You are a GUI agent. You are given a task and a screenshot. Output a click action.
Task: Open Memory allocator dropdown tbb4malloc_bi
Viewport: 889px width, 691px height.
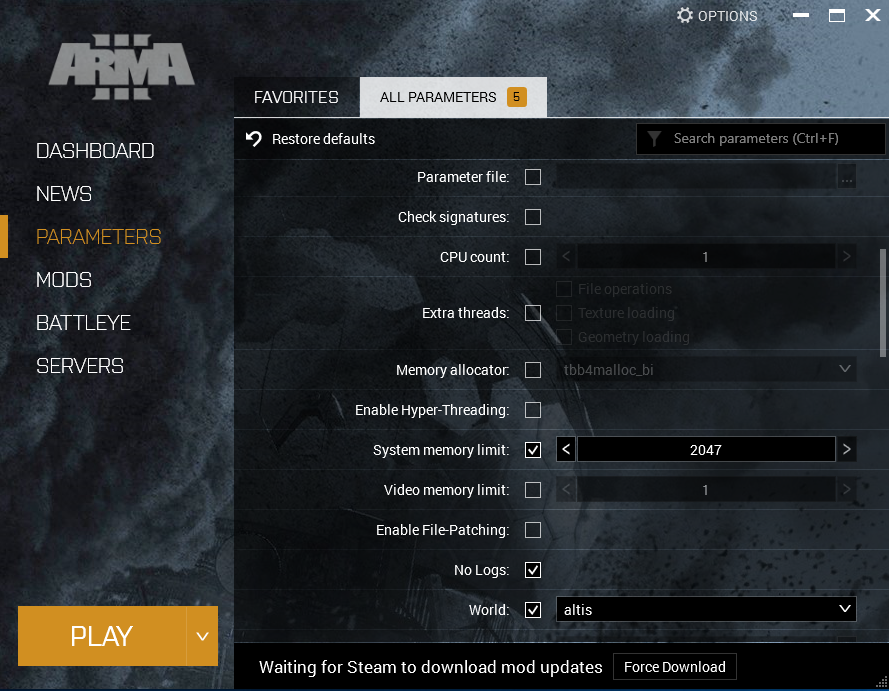tap(706, 370)
